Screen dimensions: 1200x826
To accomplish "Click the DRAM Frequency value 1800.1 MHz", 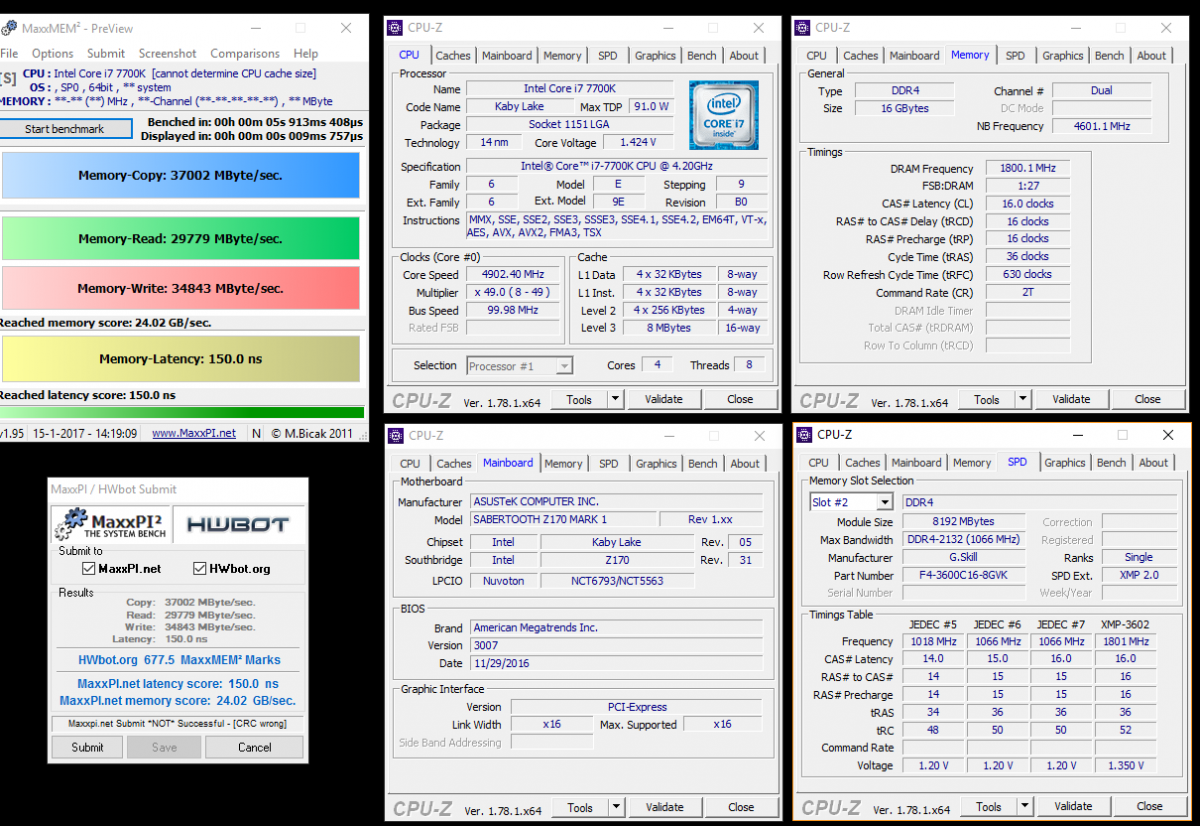I will pos(1028,169).
